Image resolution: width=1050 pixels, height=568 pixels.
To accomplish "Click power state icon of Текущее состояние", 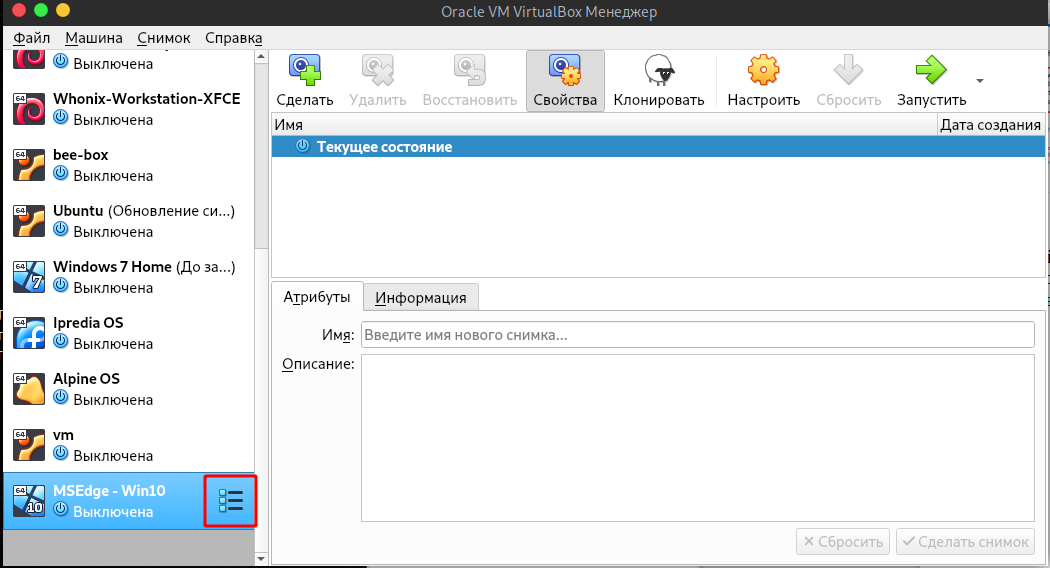I will [x=303, y=146].
